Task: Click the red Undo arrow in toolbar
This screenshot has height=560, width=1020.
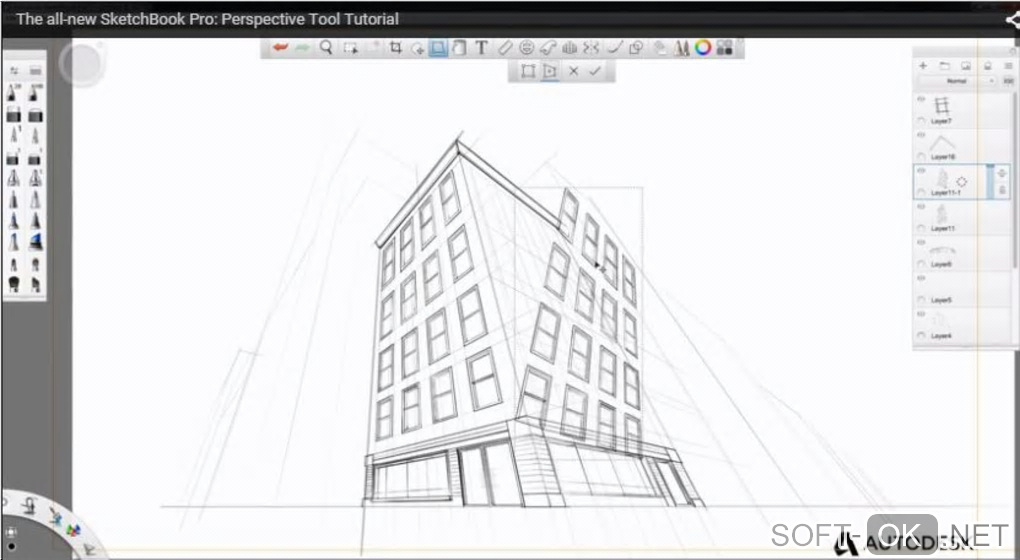Action: click(x=280, y=47)
